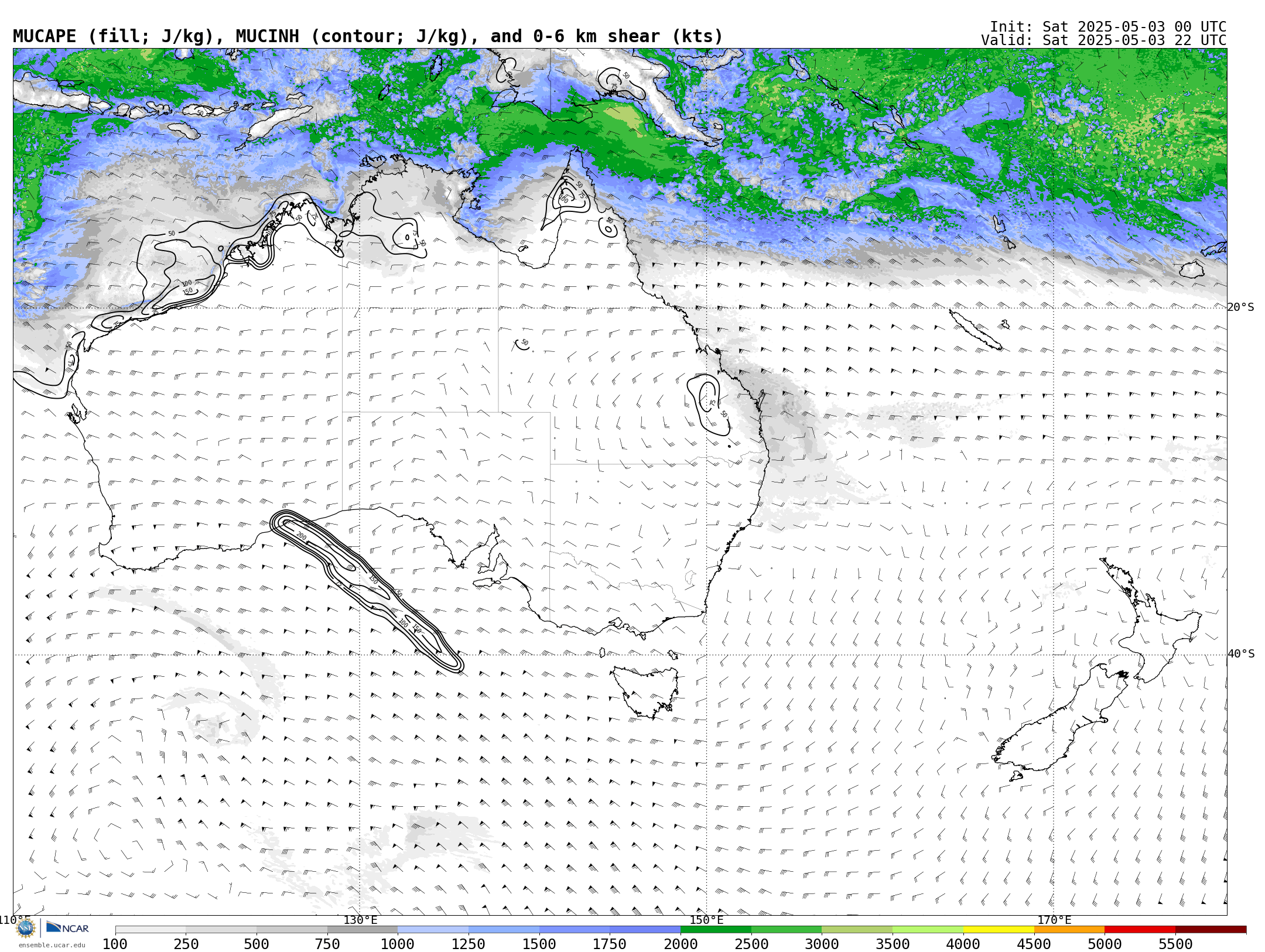
Task: Pick the pale blue 1000–1250 colorbar swatch
Action: [433, 929]
